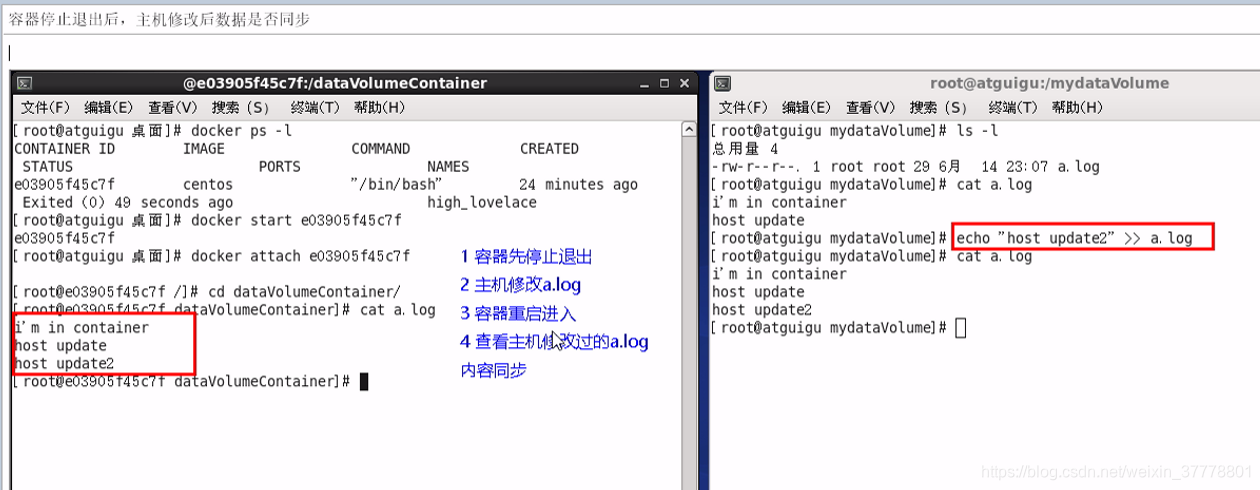Image resolution: width=1260 pixels, height=490 pixels.
Task: Open 编辑(E) menu in mydataVolume terminal
Action: 807,107
